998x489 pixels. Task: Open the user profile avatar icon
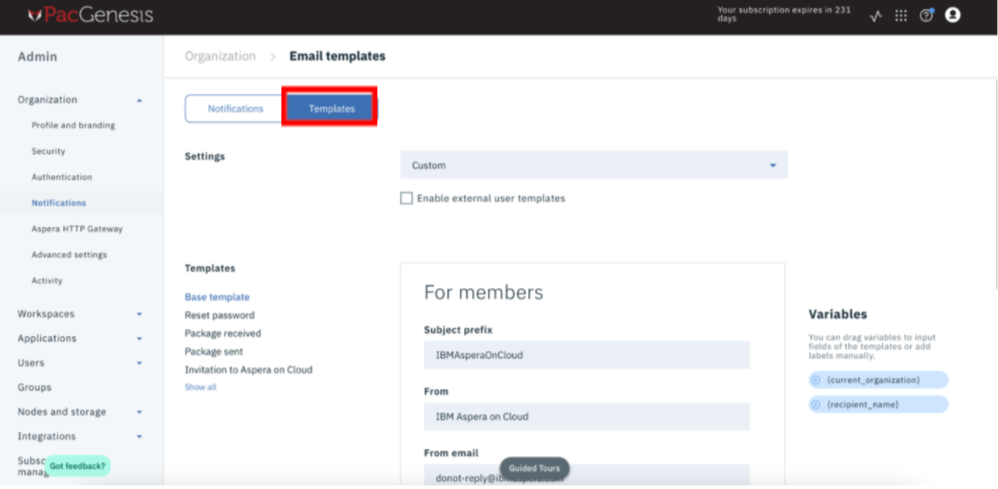tap(952, 15)
